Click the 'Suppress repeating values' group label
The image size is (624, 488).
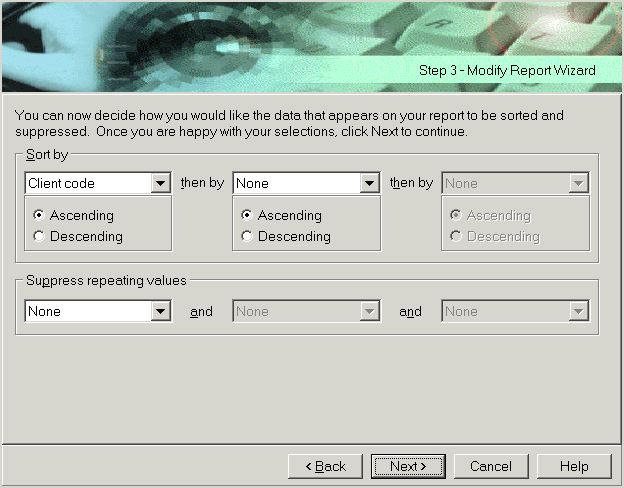pos(107,281)
